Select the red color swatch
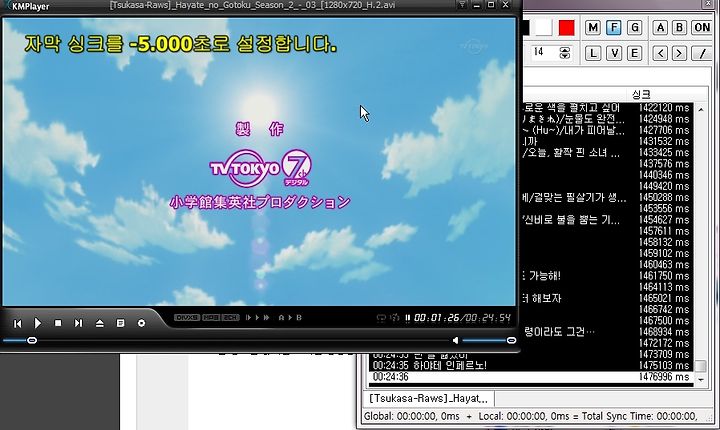The height and width of the screenshot is (430, 720). click(x=567, y=28)
